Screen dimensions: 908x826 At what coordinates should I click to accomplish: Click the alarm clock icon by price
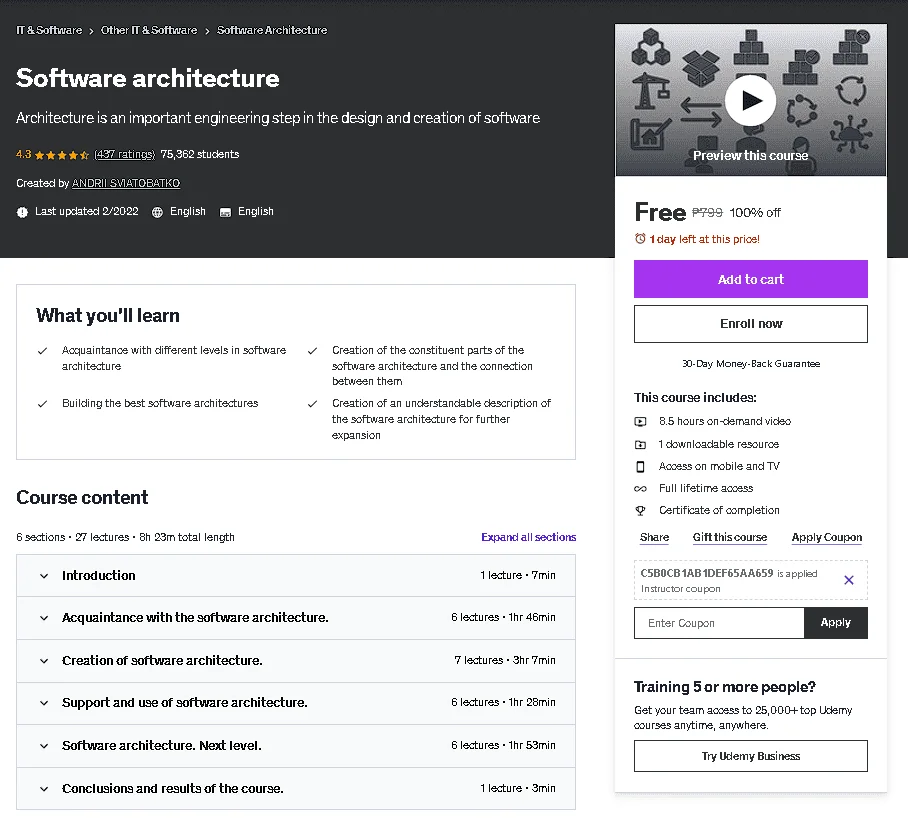point(640,239)
